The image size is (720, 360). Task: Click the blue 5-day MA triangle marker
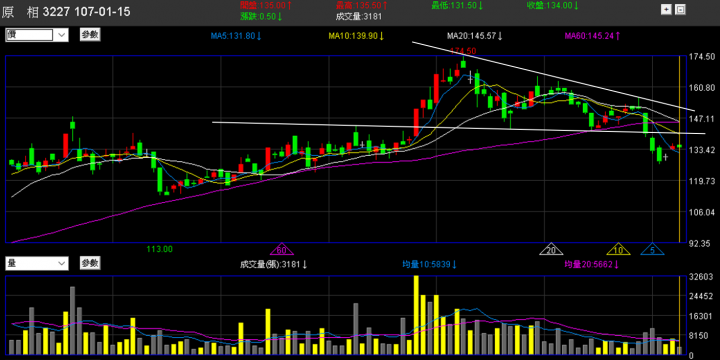tap(652, 249)
